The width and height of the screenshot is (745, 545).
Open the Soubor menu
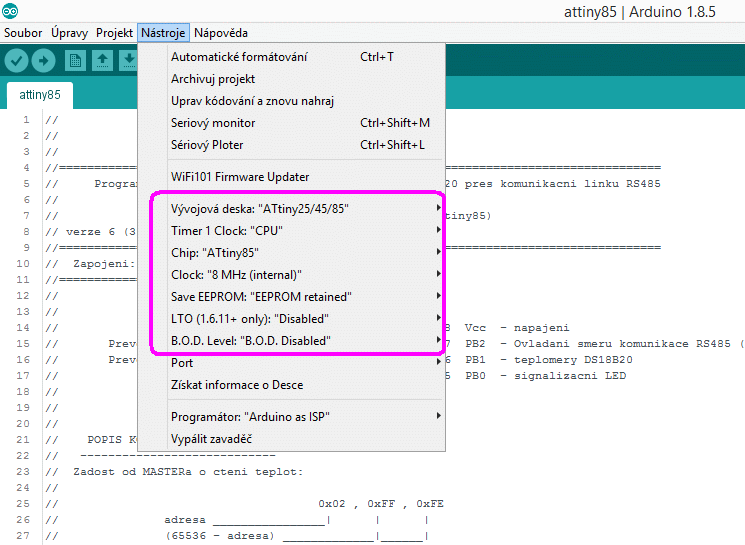[x=23, y=33]
